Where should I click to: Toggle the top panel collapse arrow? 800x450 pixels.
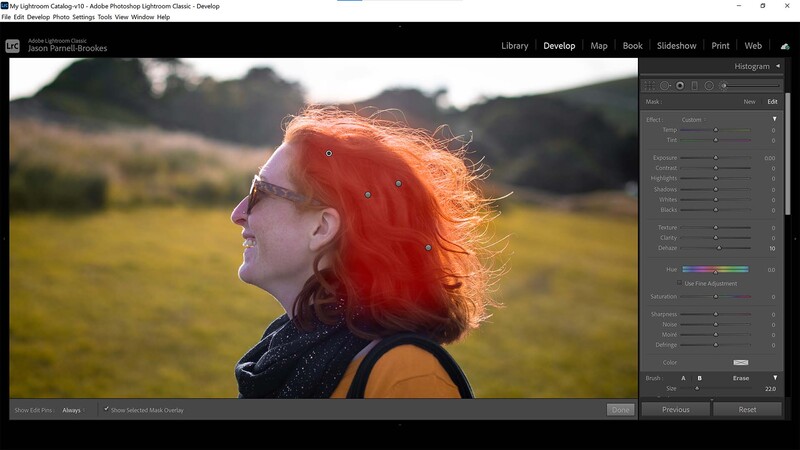coord(399,26)
